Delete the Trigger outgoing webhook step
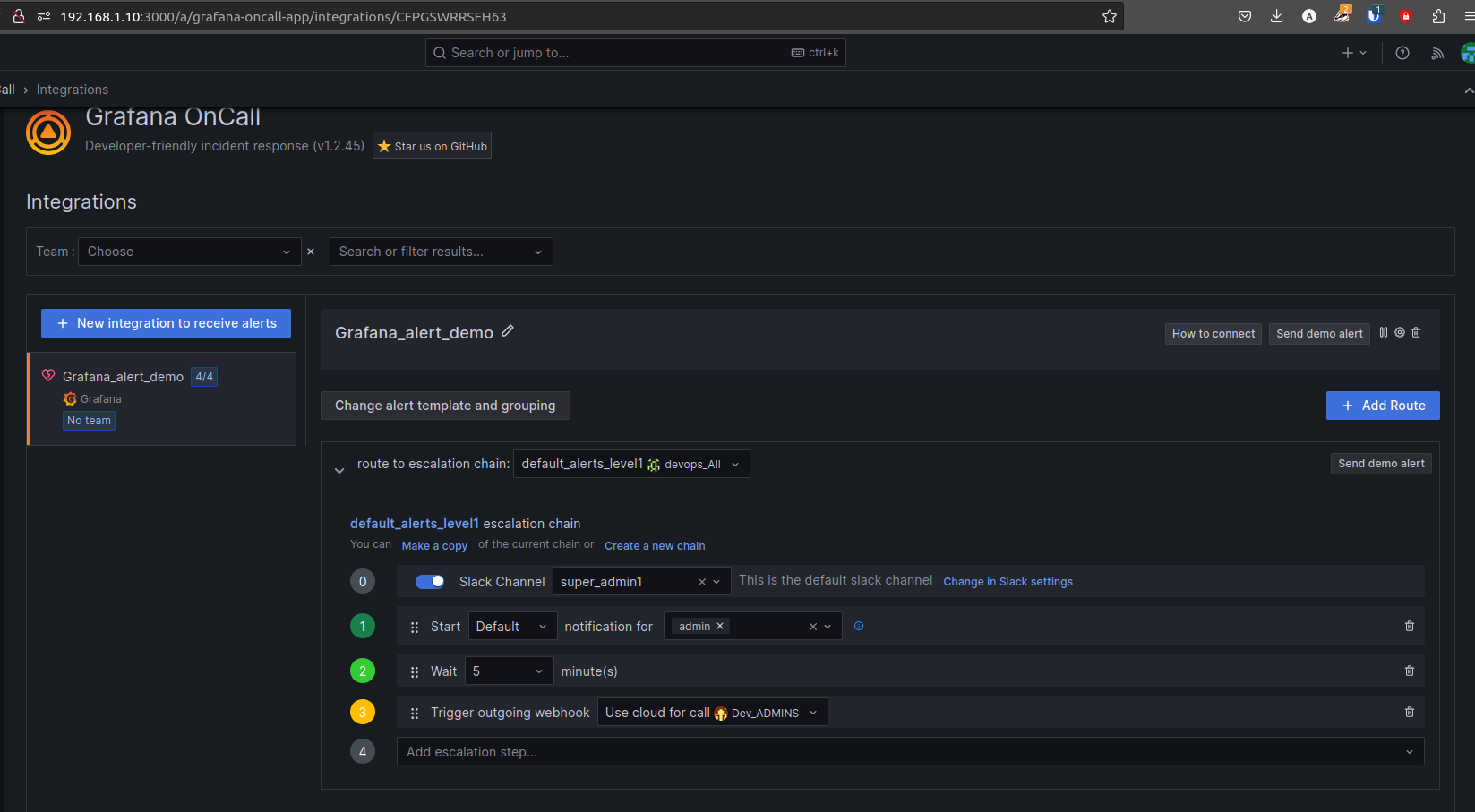The image size is (1475, 812). [x=1410, y=712]
